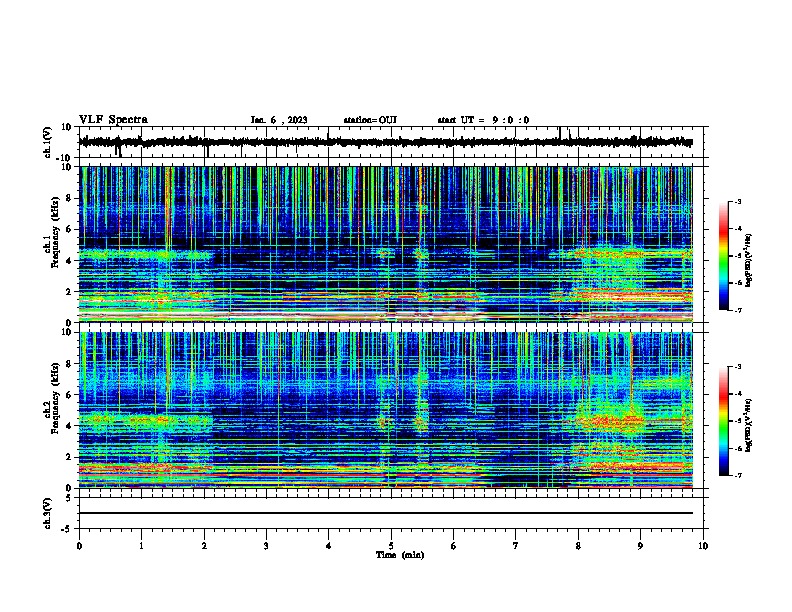Click time axis tick label "1"
The image size is (792, 612).
pos(142,546)
